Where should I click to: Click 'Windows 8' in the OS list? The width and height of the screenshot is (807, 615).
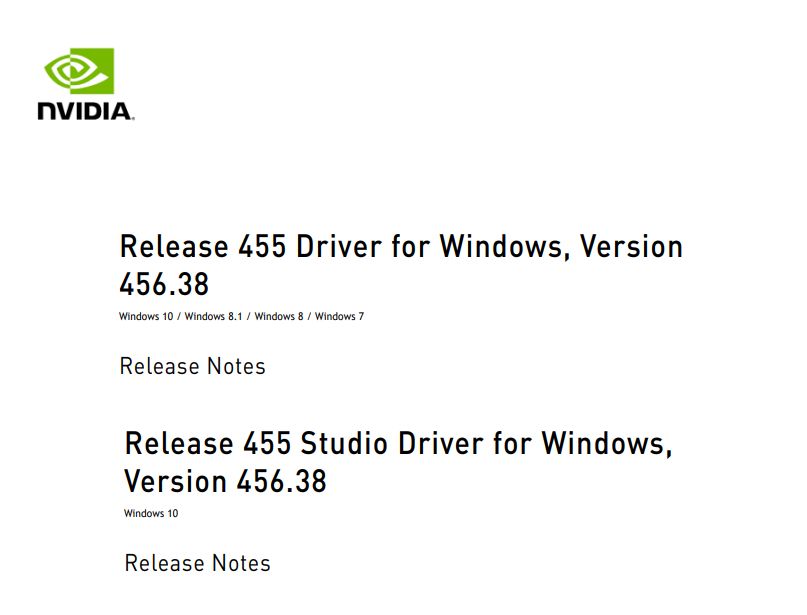pyautogui.click(x=279, y=317)
